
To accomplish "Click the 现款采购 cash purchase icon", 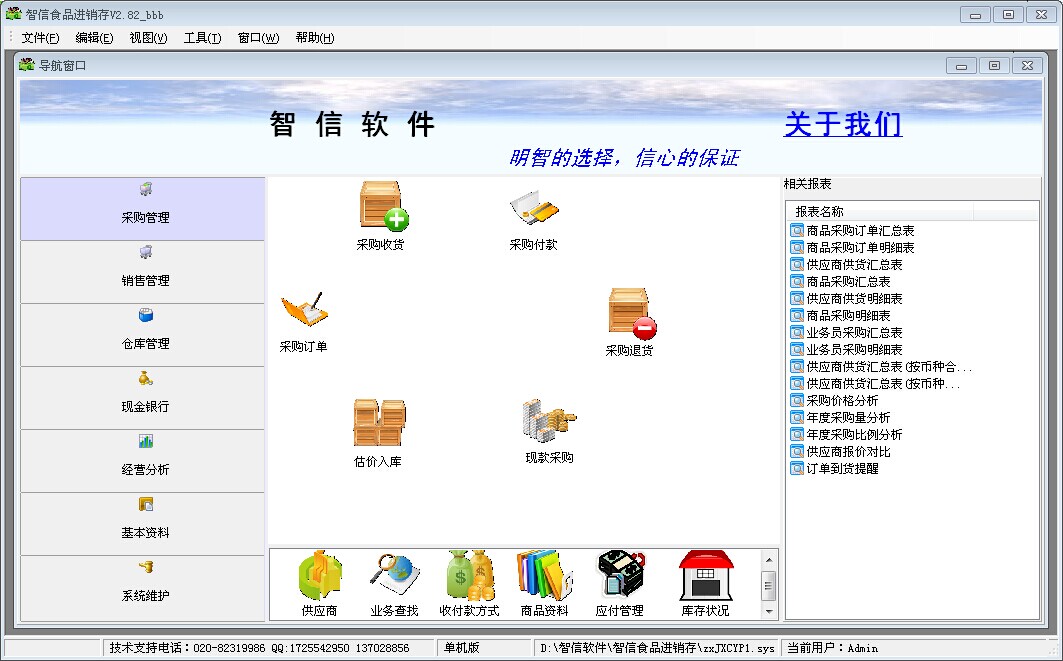I will pyautogui.click(x=548, y=421).
